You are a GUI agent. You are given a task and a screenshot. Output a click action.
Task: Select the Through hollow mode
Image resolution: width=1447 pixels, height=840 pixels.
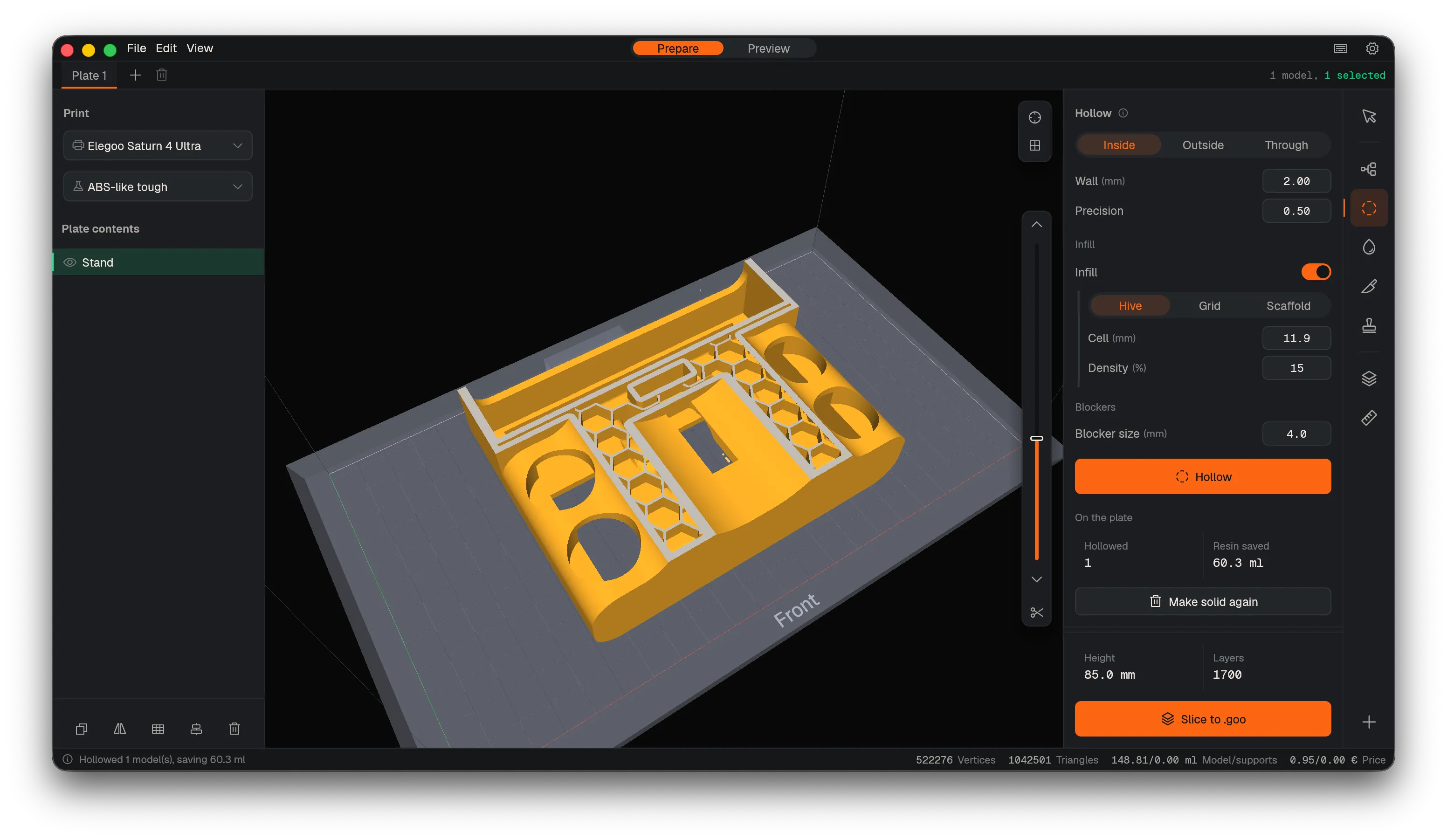(1286, 145)
